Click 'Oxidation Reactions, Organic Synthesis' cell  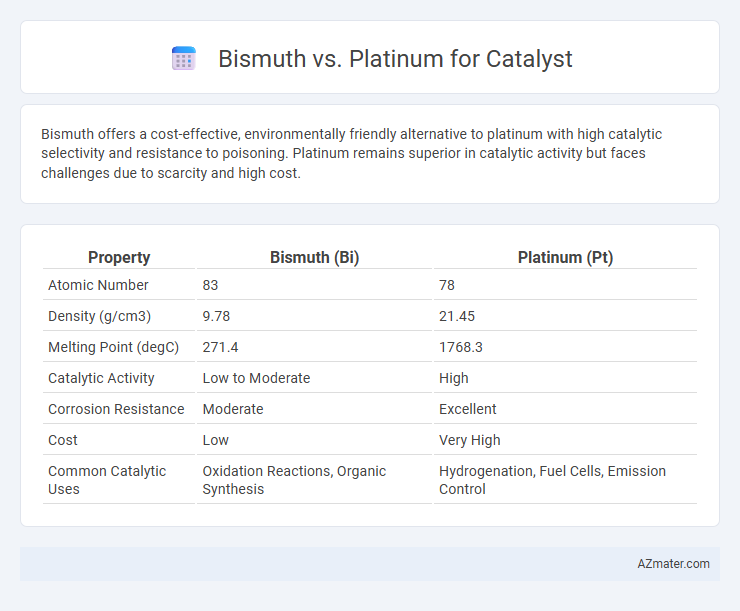pyautogui.click(x=294, y=480)
